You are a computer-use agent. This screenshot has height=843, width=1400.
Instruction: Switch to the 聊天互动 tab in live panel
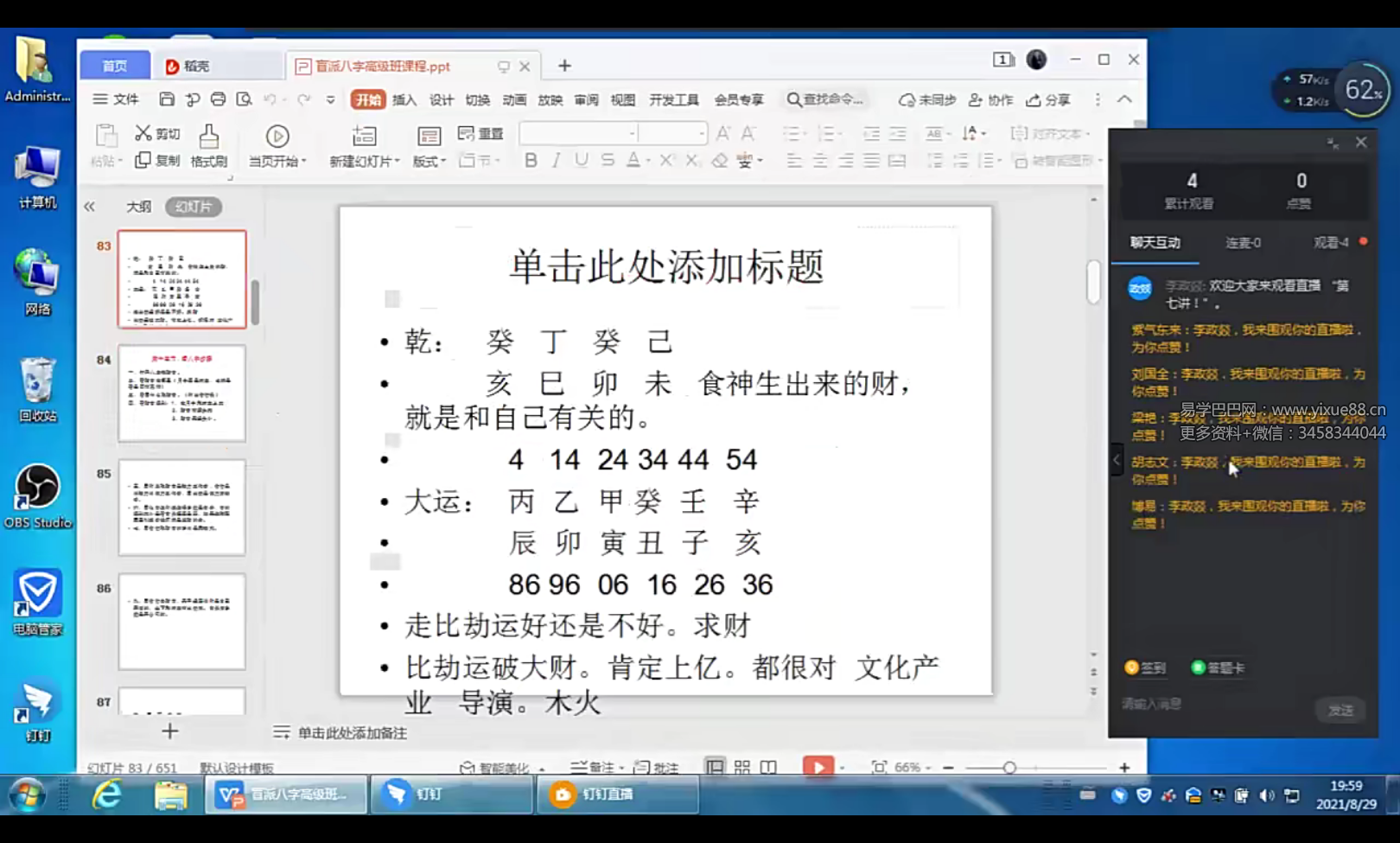[1155, 243]
